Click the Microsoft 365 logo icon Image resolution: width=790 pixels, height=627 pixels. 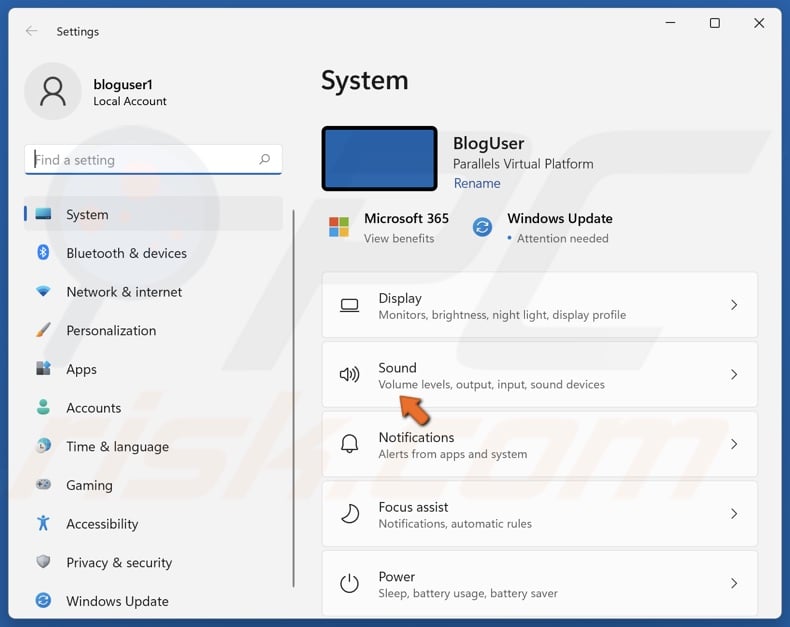coord(339,227)
